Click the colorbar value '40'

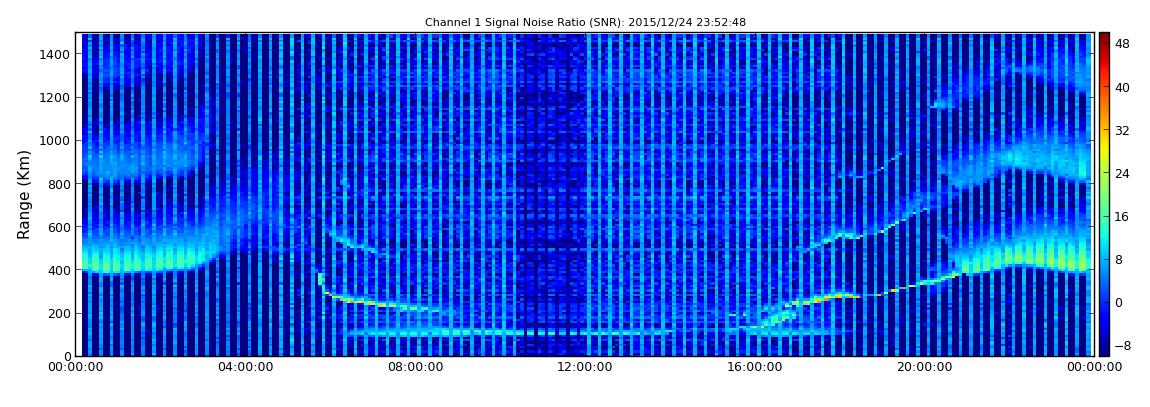point(1122,88)
